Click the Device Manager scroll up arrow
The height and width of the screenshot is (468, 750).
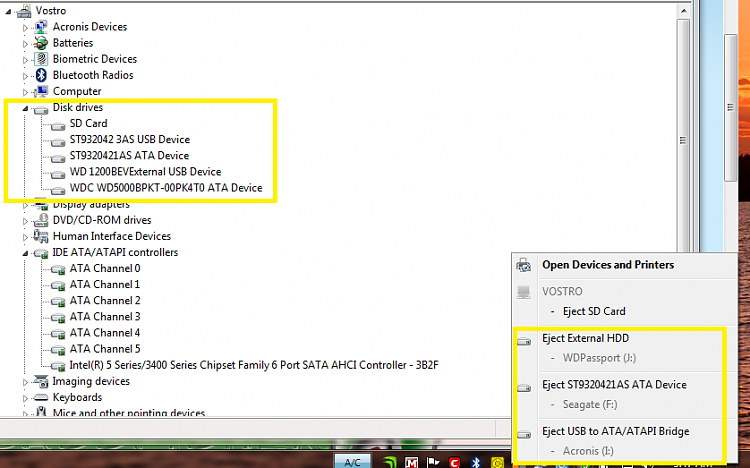tap(683, 11)
